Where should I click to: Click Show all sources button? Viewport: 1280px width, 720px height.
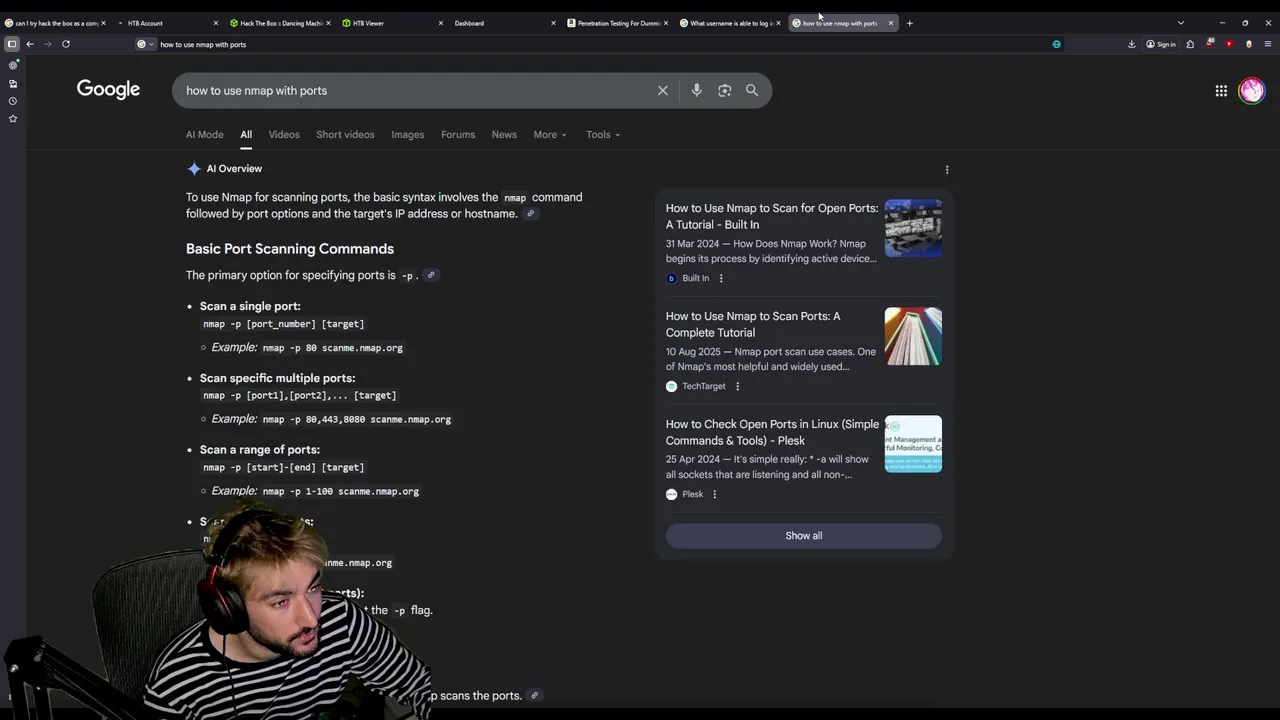[x=804, y=536]
